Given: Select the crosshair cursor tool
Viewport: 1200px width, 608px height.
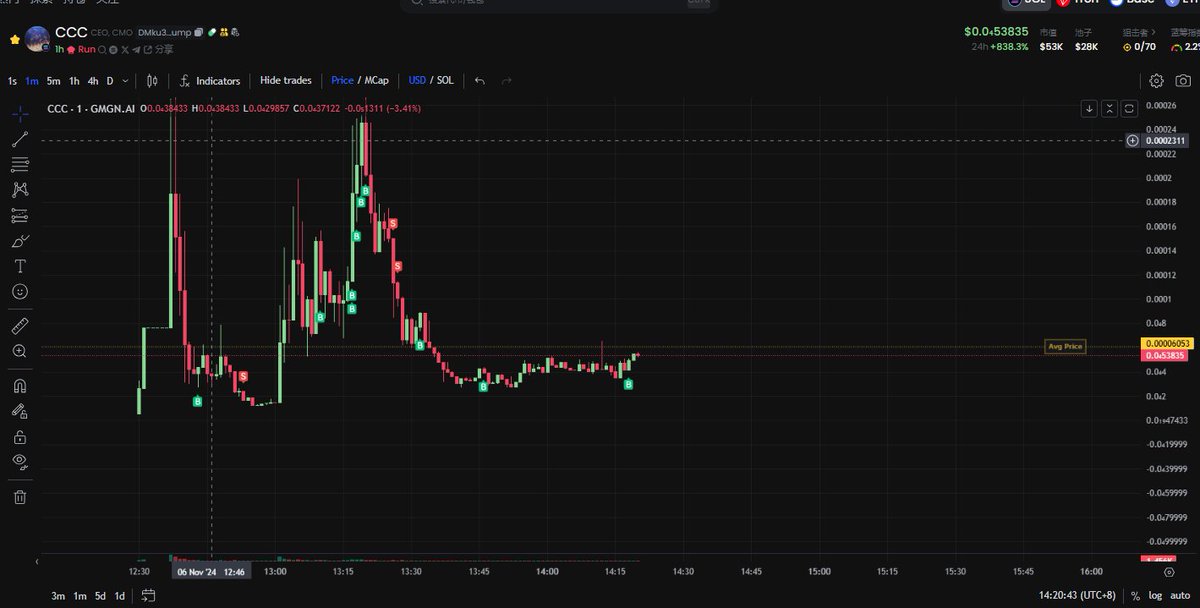Looking at the screenshot, I should [20, 113].
